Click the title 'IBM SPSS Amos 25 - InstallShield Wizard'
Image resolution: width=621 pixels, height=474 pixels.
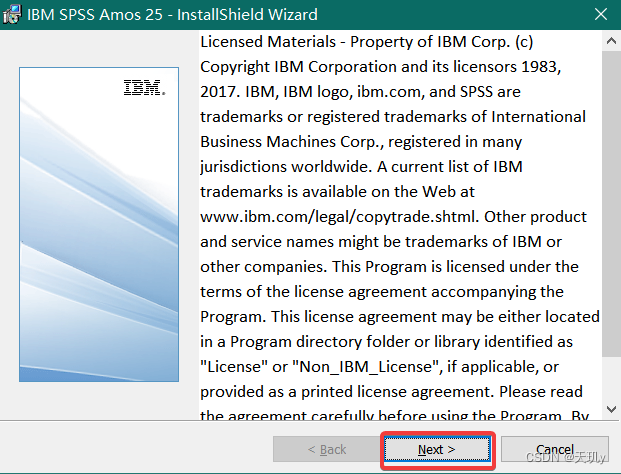click(172, 15)
